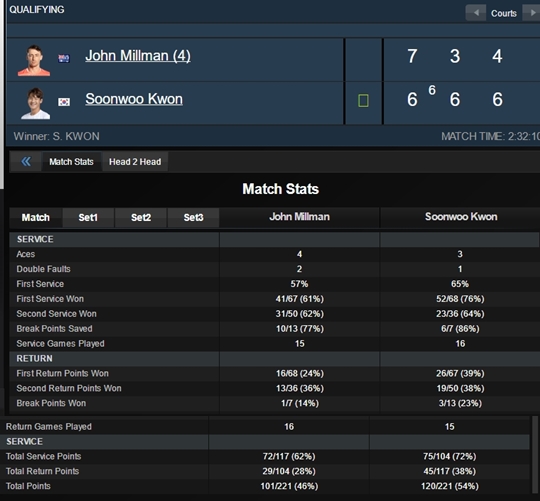Viewport: 540px width, 501px height.
Task: Switch to the Head 2 Head tab
Action: tap(135, 161)
